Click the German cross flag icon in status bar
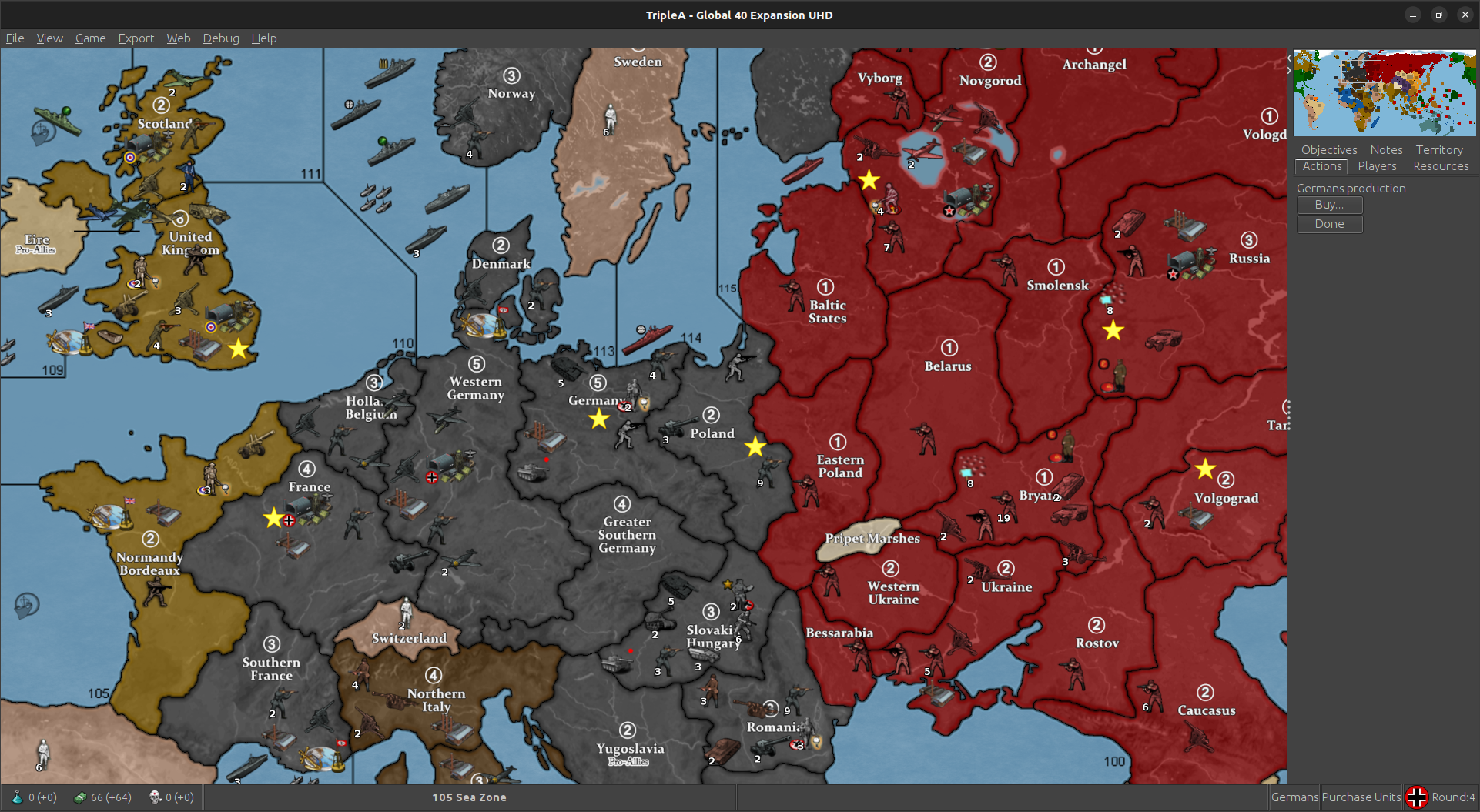The width and height of the screenshot is (1480, 812). click(x=1416, y=797)
